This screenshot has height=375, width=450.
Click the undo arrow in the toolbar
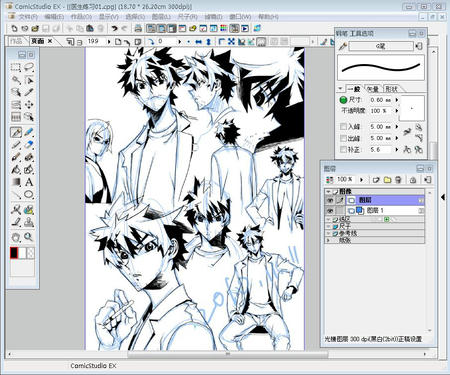[x=114, y=28]
